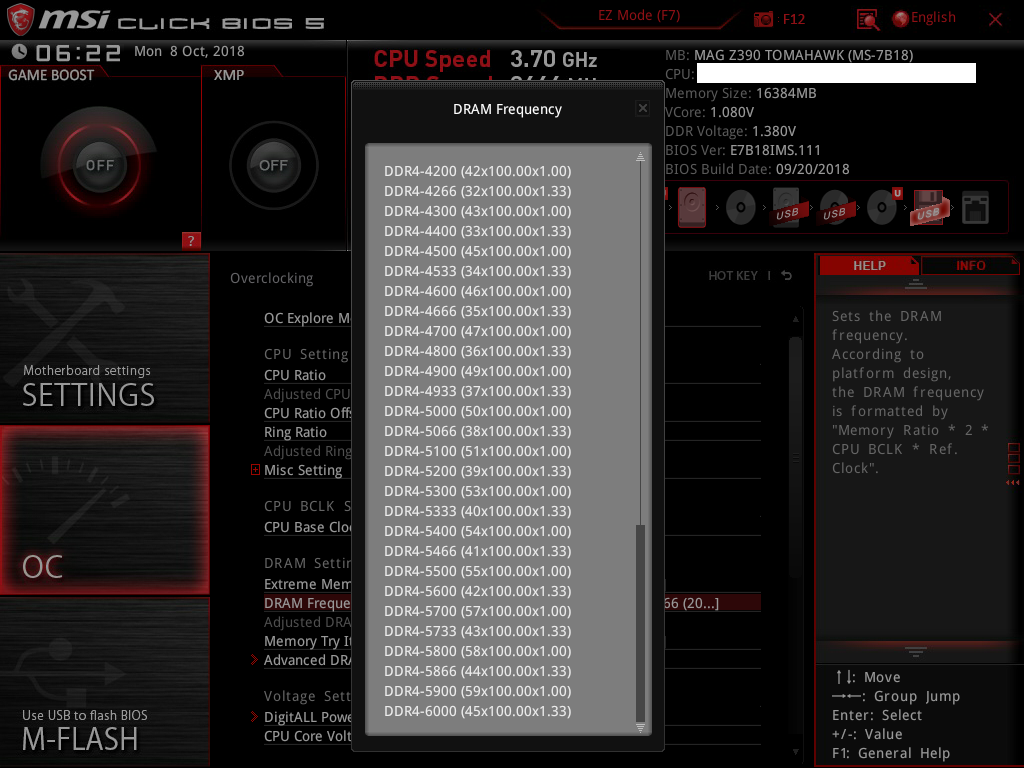Select DDR4-4933 (37x100.00x1.33)
Screen dimensions: 1024x768
pyautogui.click(x=477, y=391)
